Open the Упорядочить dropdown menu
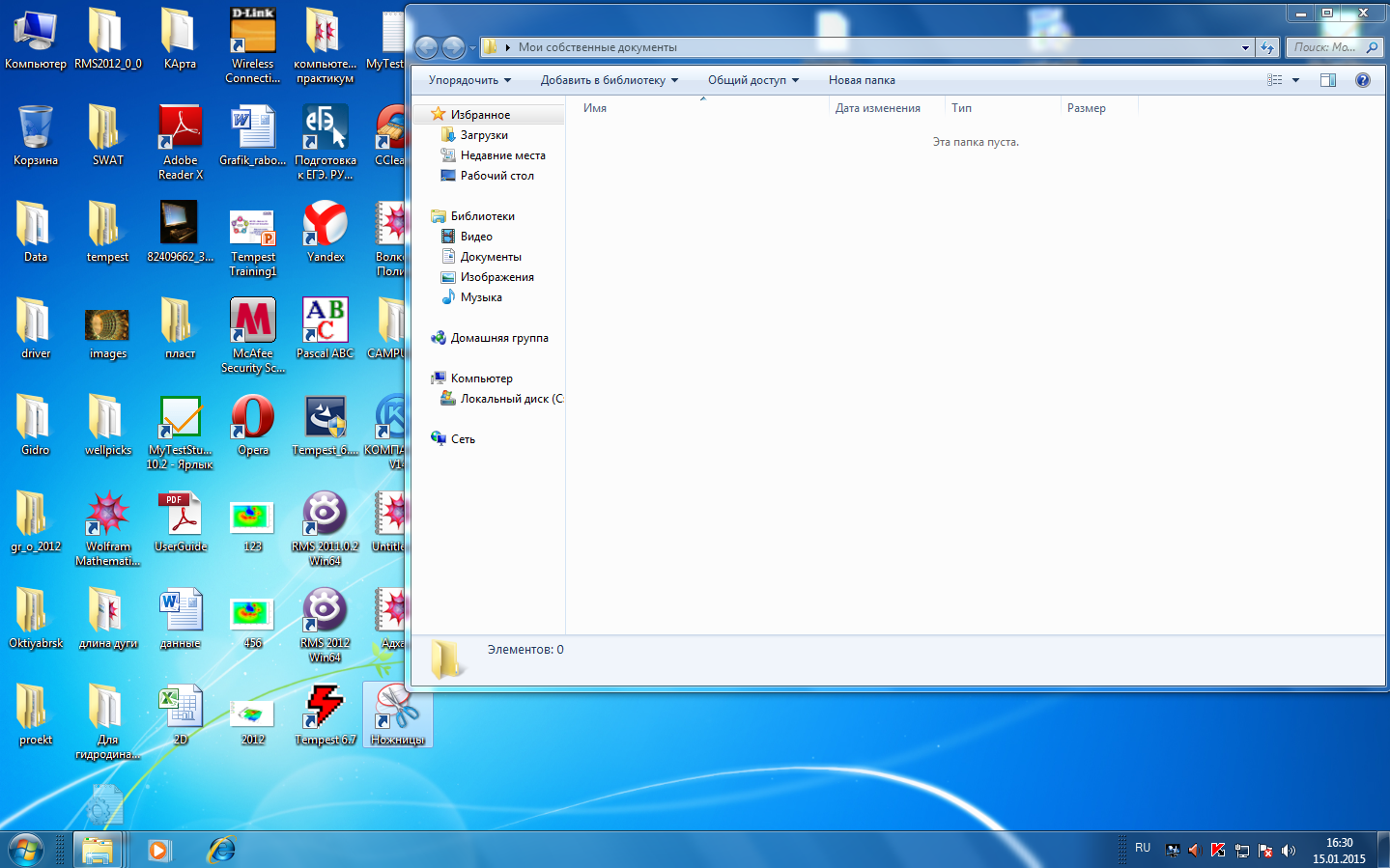The image size is (1390, 868). pos(469,80)
